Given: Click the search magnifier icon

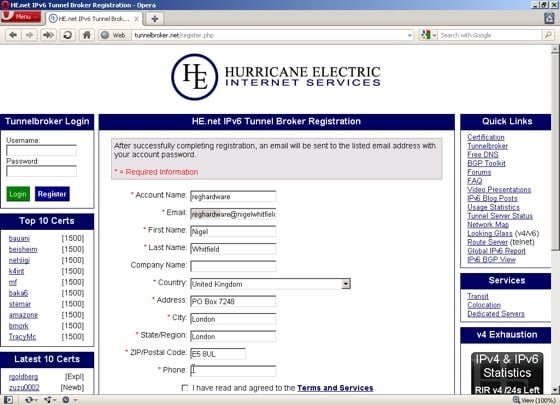Looking at the screenshot, I should click(x=548, y=35).
